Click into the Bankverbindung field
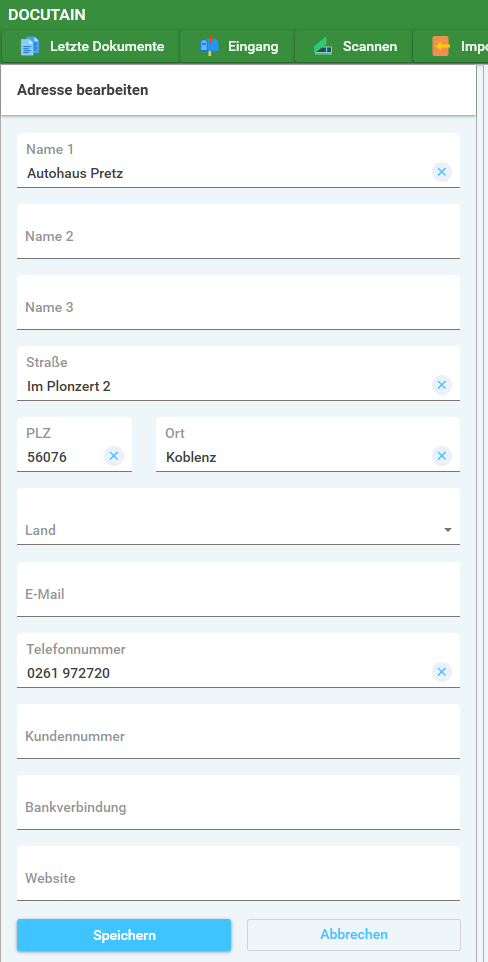488x962 pixels. click(x=238, y=802)
